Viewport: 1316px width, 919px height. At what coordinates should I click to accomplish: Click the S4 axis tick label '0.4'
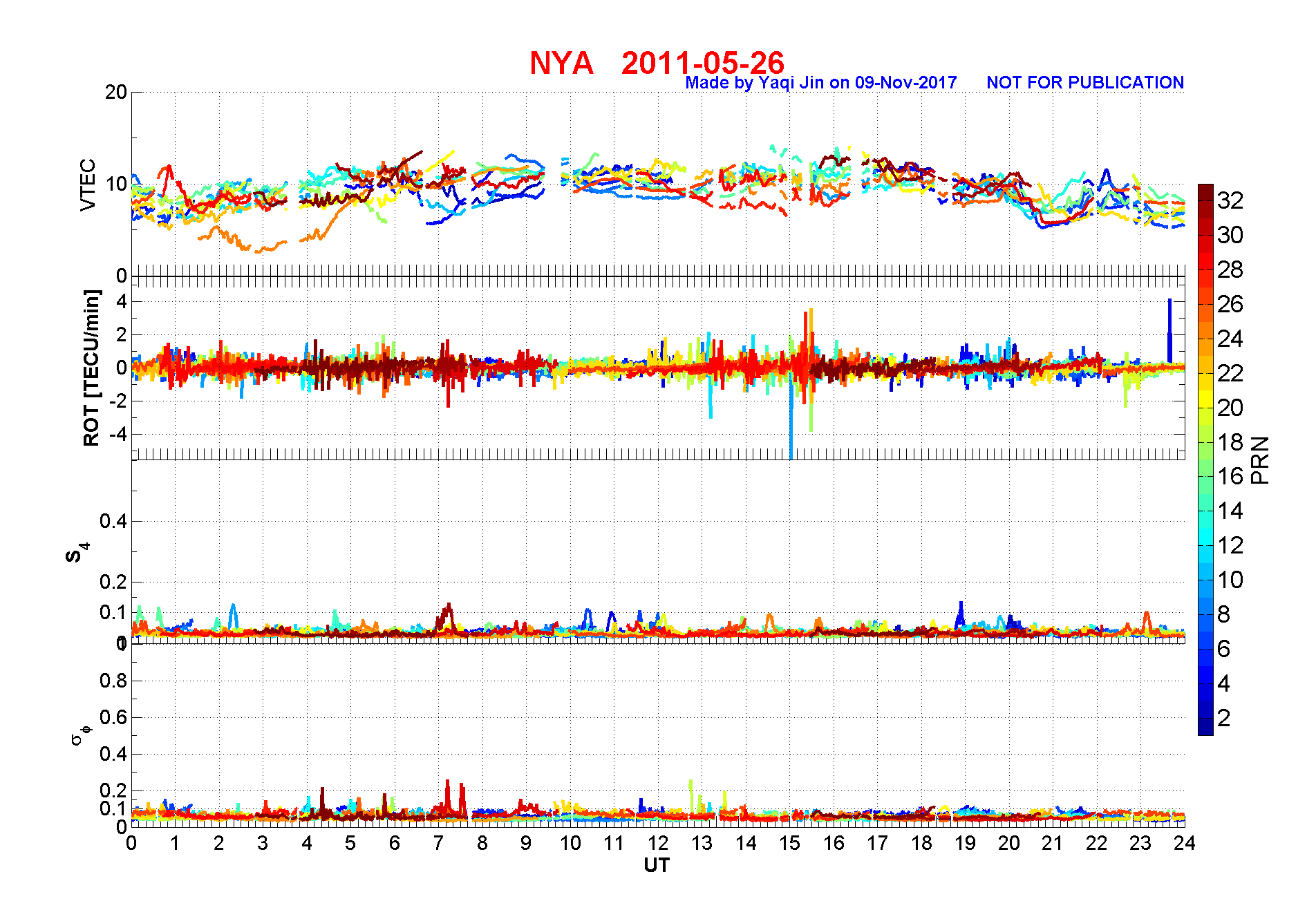click(113, 521)
